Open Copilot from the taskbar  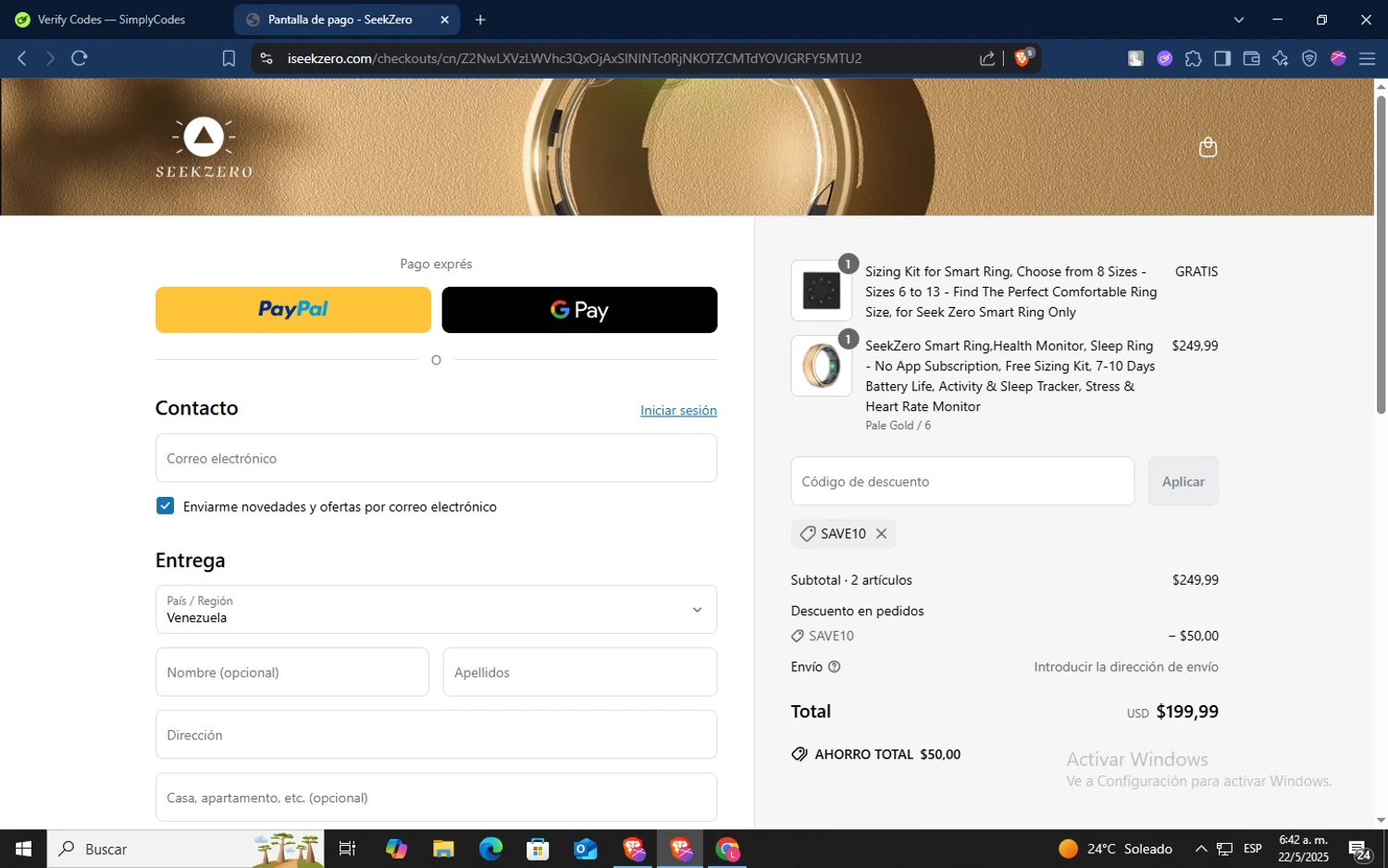[396, 849]
